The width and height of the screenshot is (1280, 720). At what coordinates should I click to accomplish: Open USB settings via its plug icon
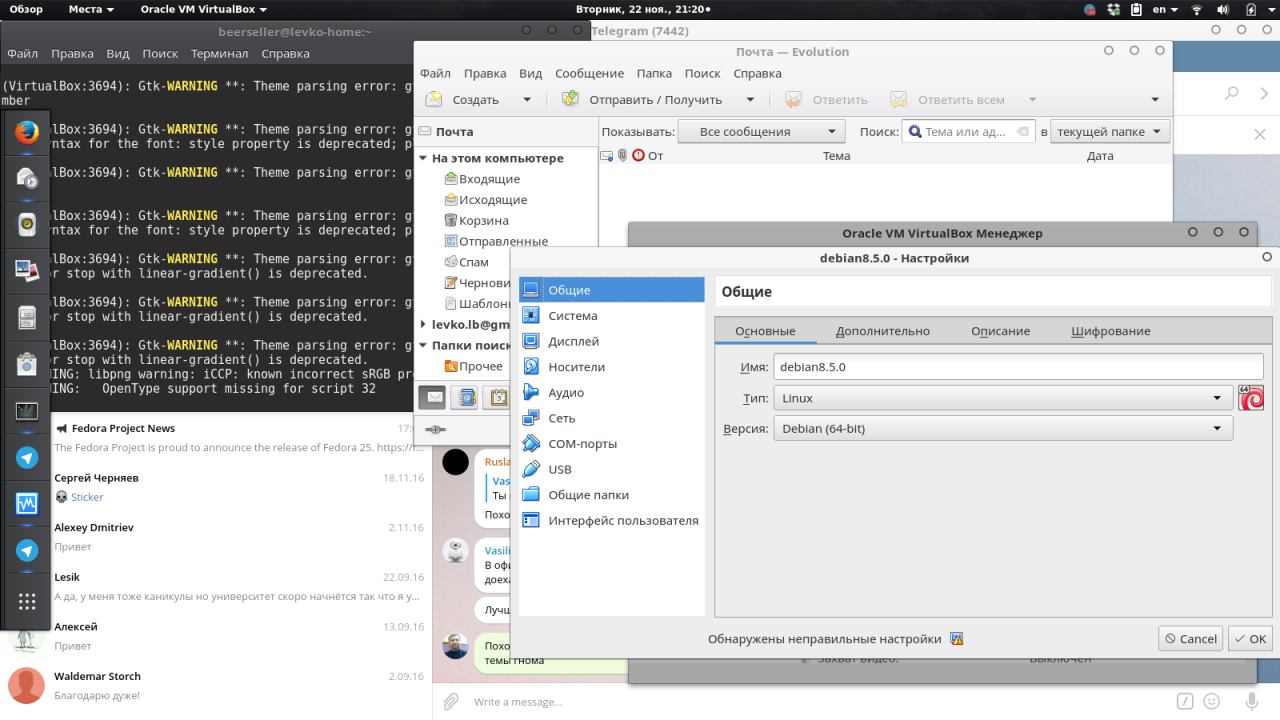(x=531, y=469)
